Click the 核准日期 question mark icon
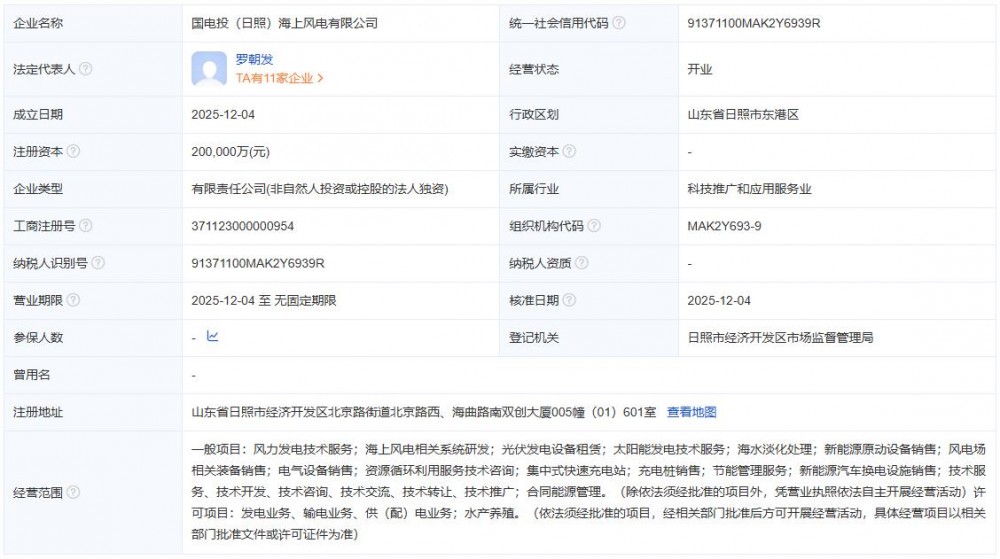 tap(569, 300)
